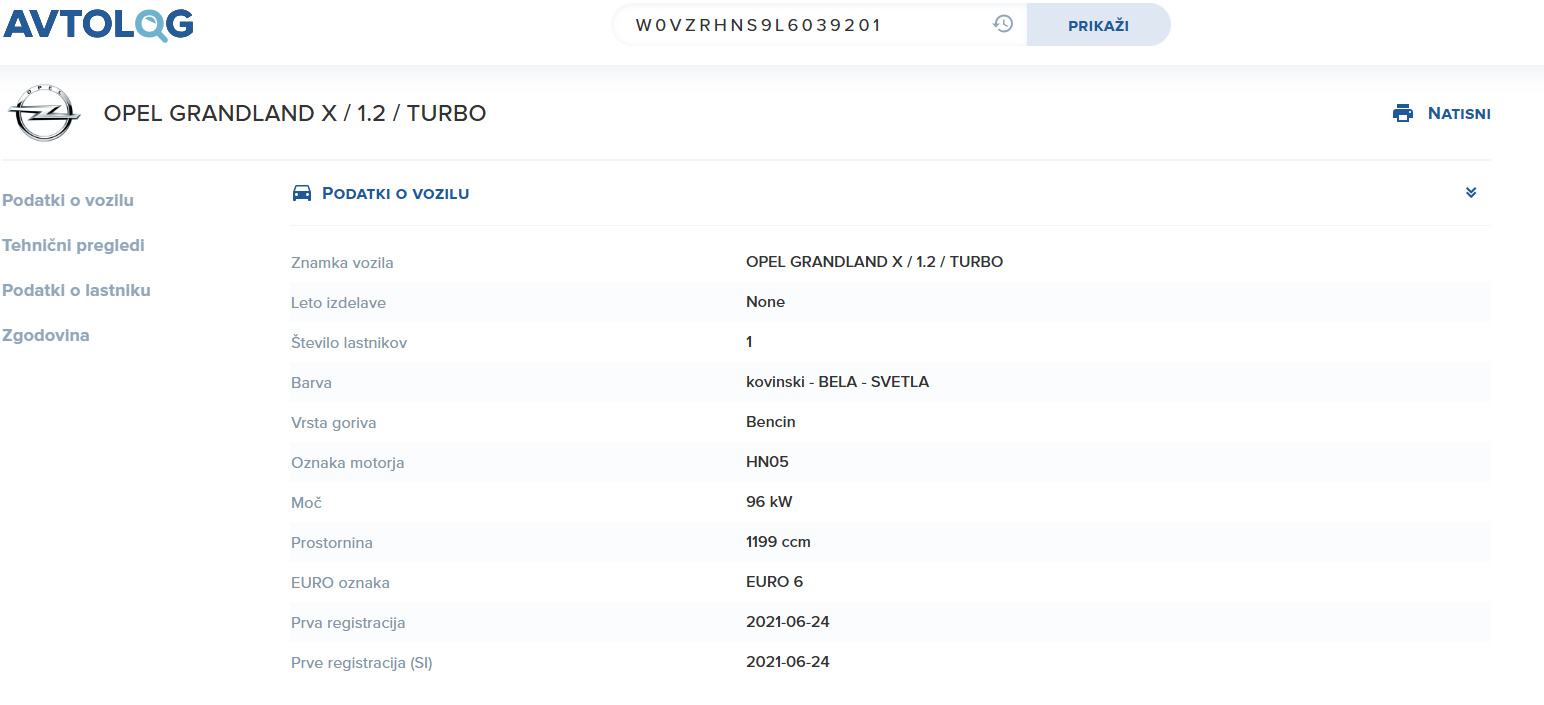Click the PRIKAŽI button
The width and height of the screenshot is (1544, 705).
click(1098, 25)
